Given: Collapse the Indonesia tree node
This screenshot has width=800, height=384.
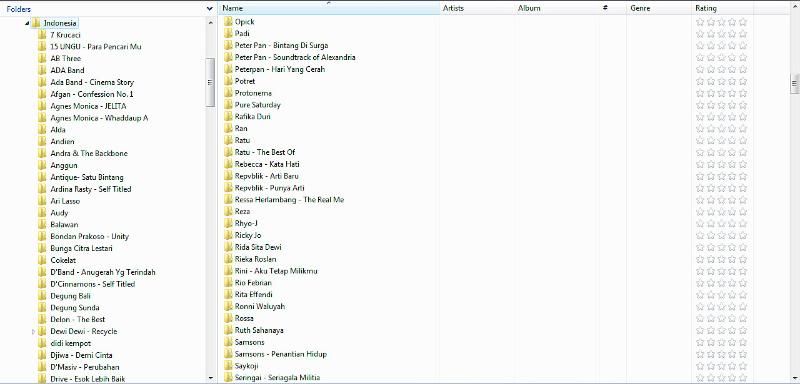Looking at the screenshot, I should [x=27, y=23].
